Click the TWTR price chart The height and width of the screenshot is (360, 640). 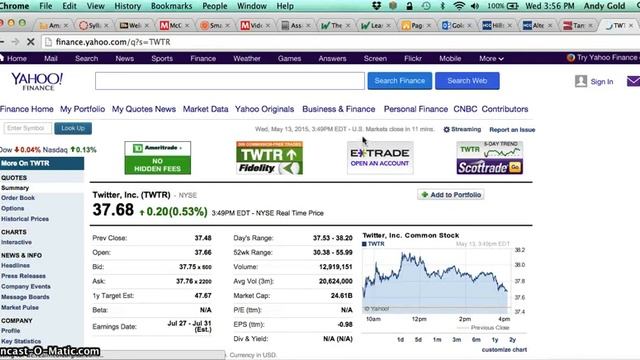pyautogui.click(x=436, y=280)
